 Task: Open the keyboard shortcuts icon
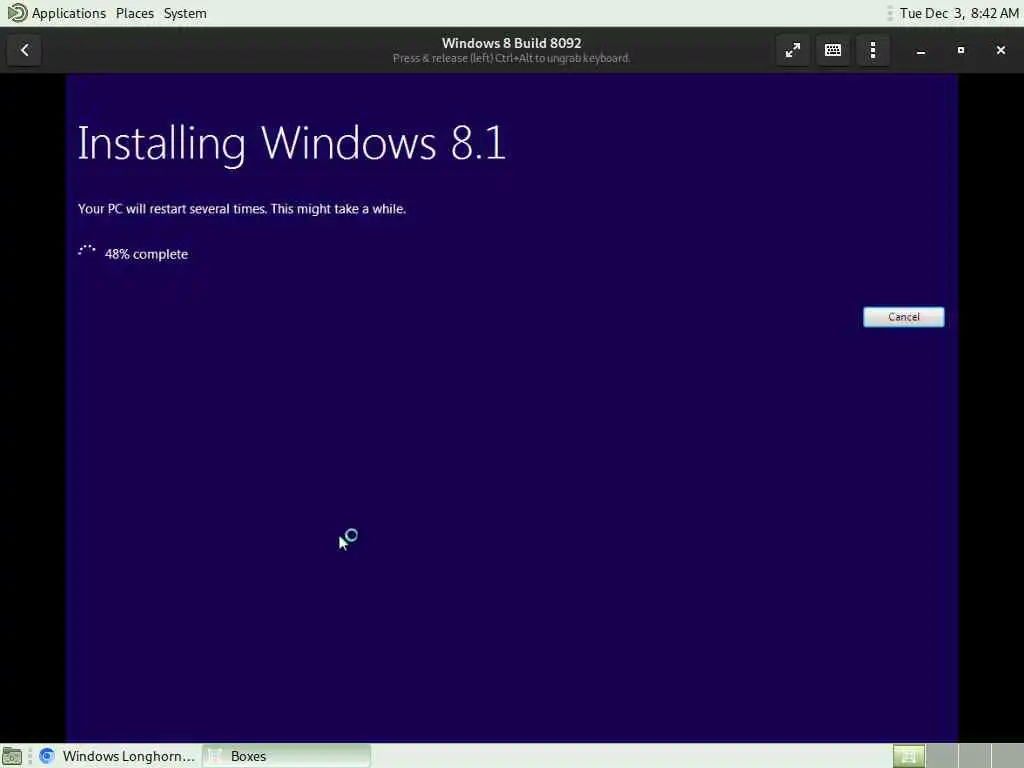pos(833,50)
